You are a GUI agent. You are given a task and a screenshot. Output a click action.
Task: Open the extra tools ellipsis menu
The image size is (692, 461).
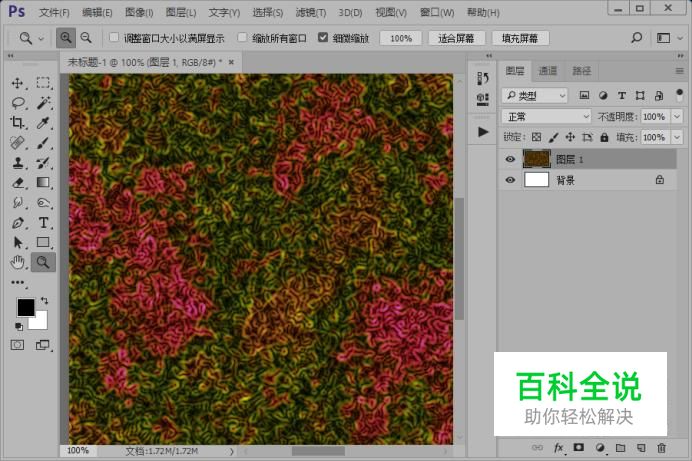pyautogui.click(x=17, y=282)
